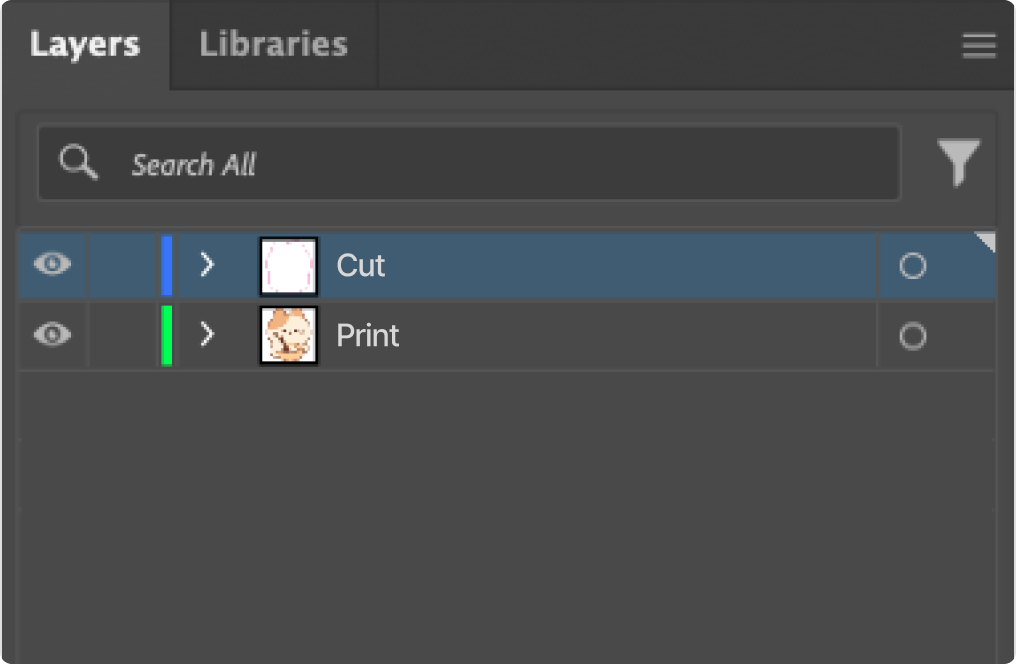The height and width of the screenshot is (664, 1016).
Task: Click the Cut layer target circle
Action: point(912,266)
